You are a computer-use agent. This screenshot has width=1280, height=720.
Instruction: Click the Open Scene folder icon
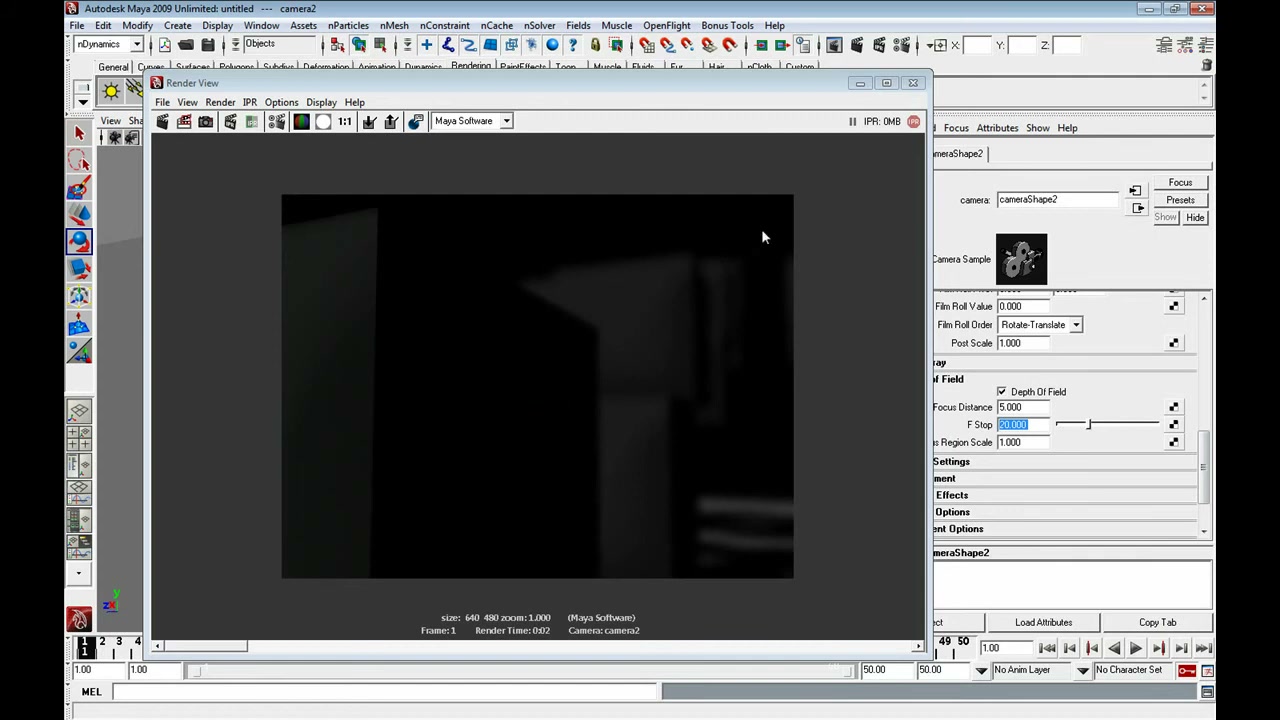pos(186,45)
